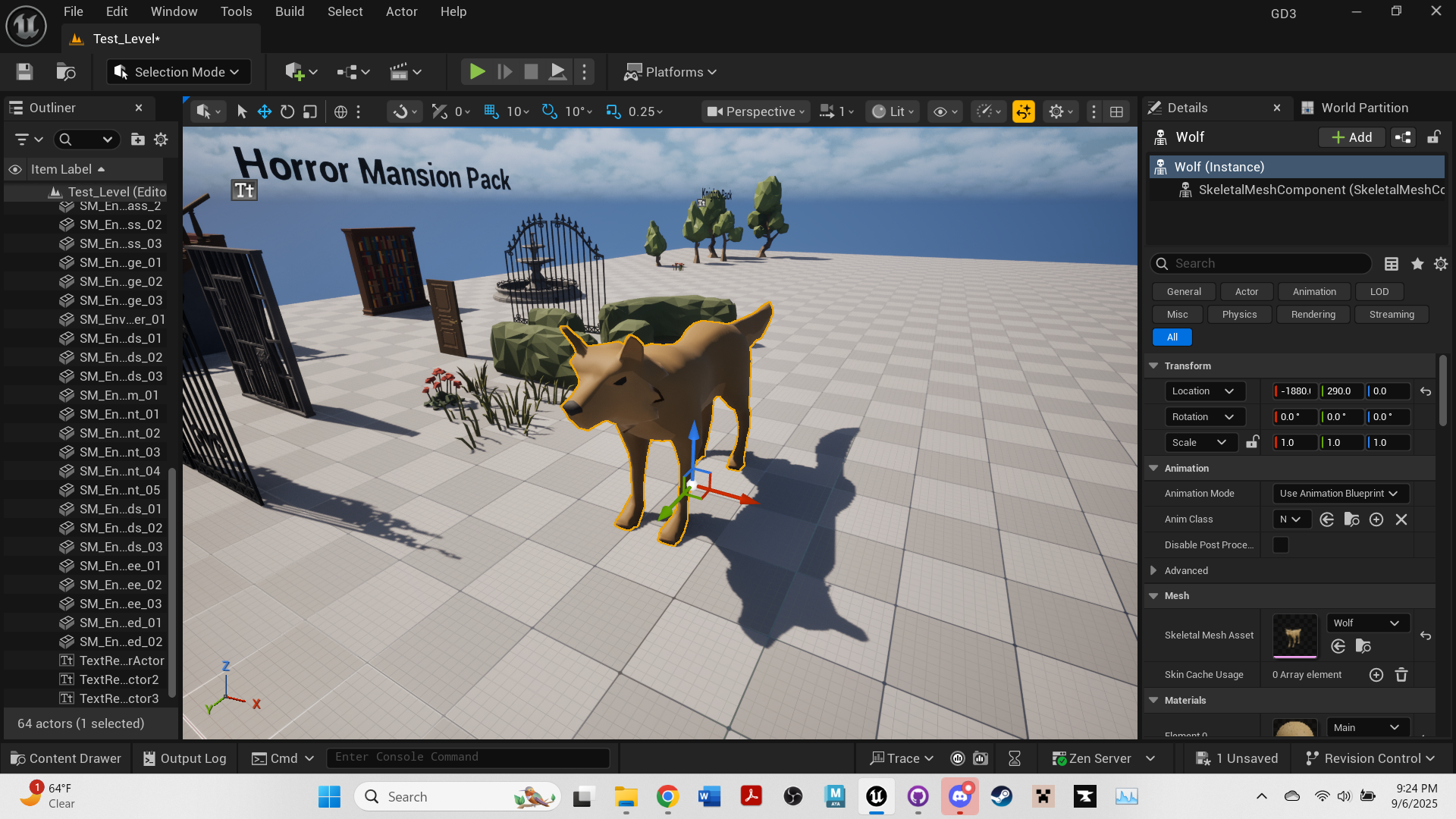Browse to Anim Class in Content Browser icon
The image size is (1456, 819).
pos(1351,519)
